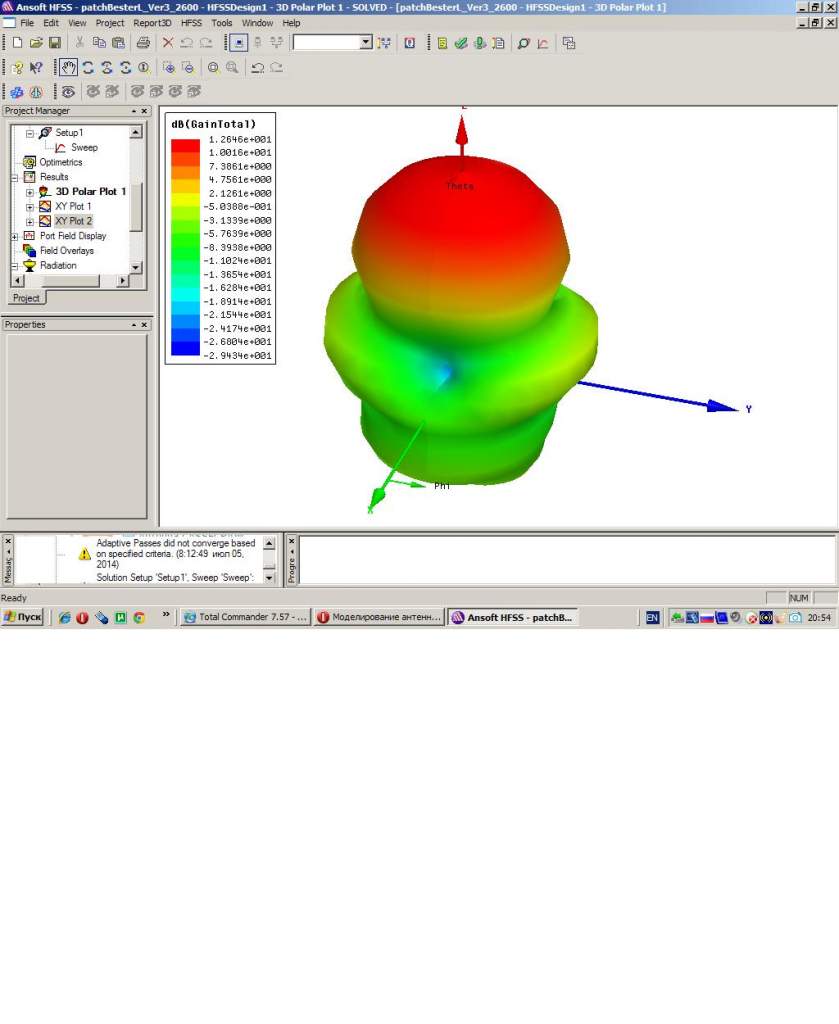Collapse the Setup1 tree node

[29, 133]
